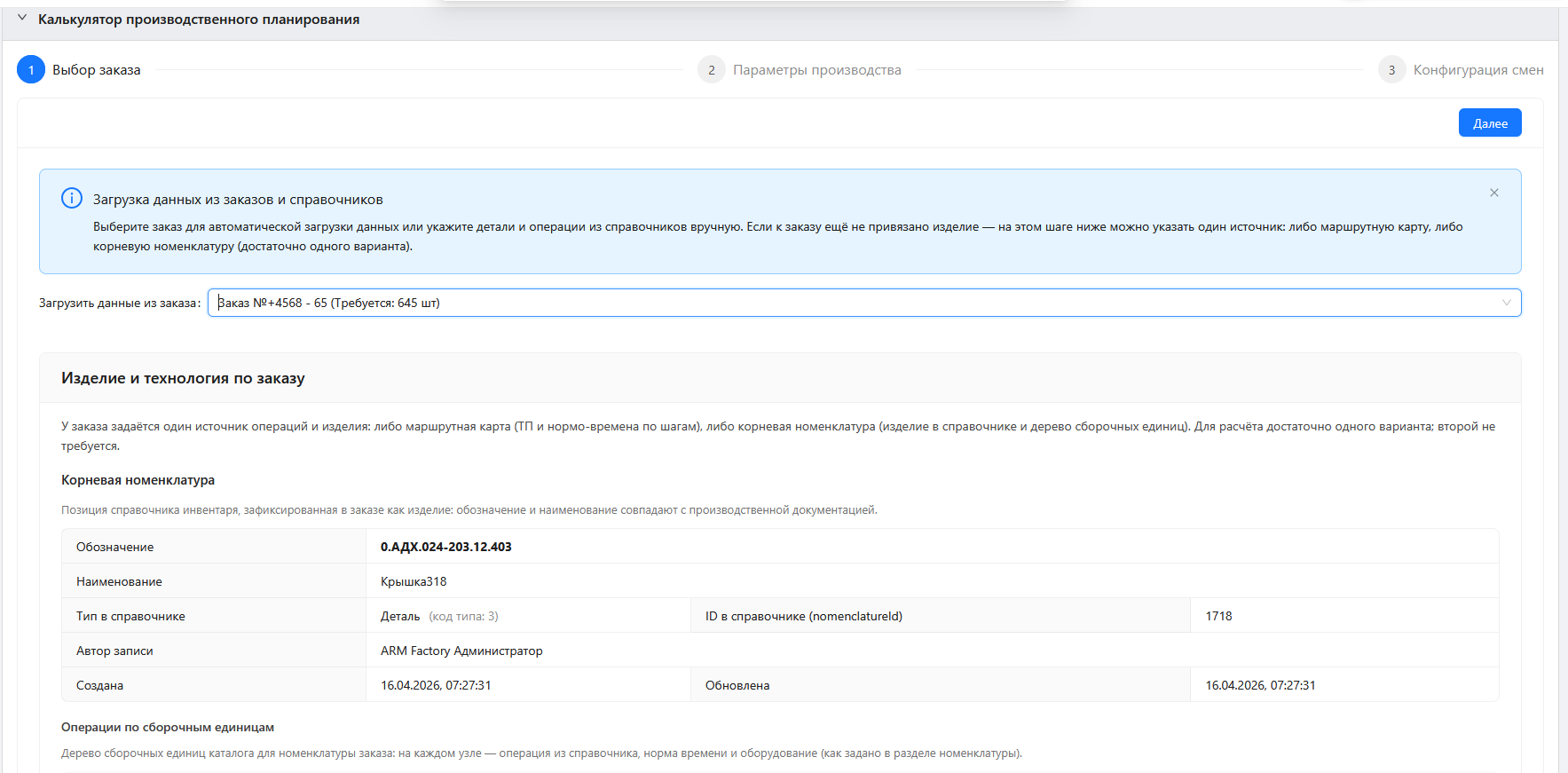Click the Наименование row label
The image size is (1568, 773).
point(119,581)
